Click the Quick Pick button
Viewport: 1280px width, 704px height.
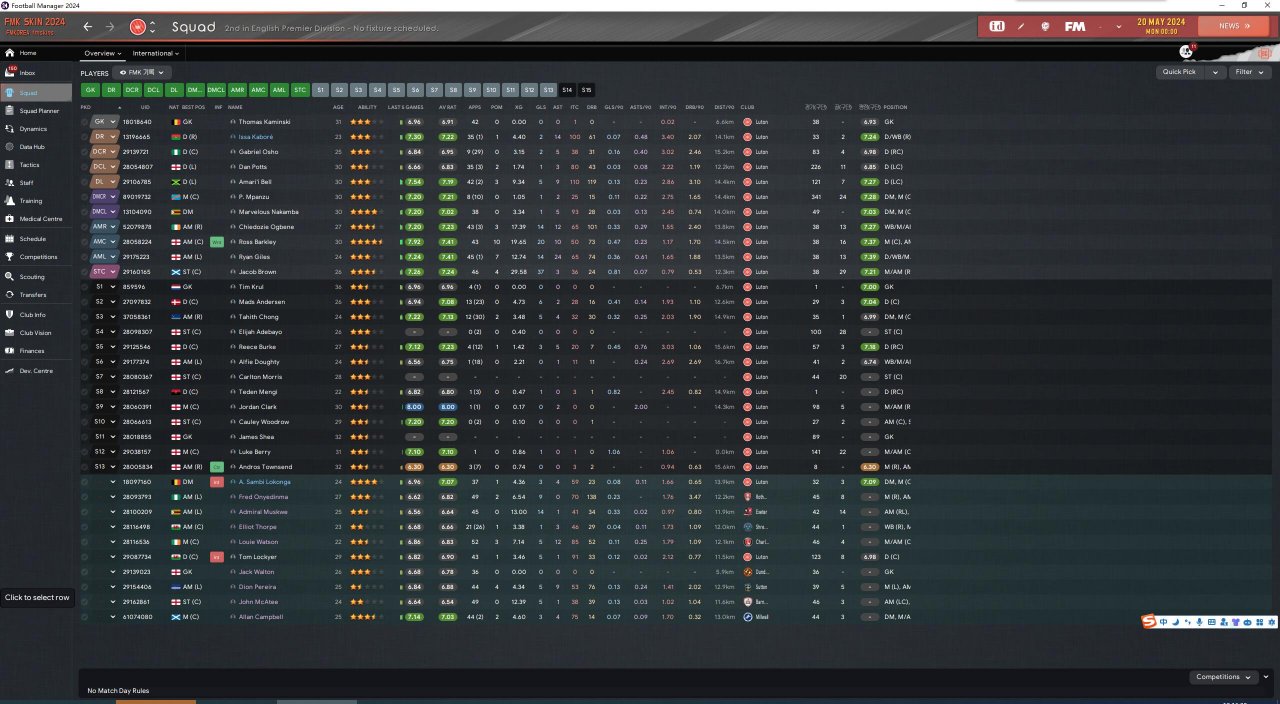[1180, 72]
